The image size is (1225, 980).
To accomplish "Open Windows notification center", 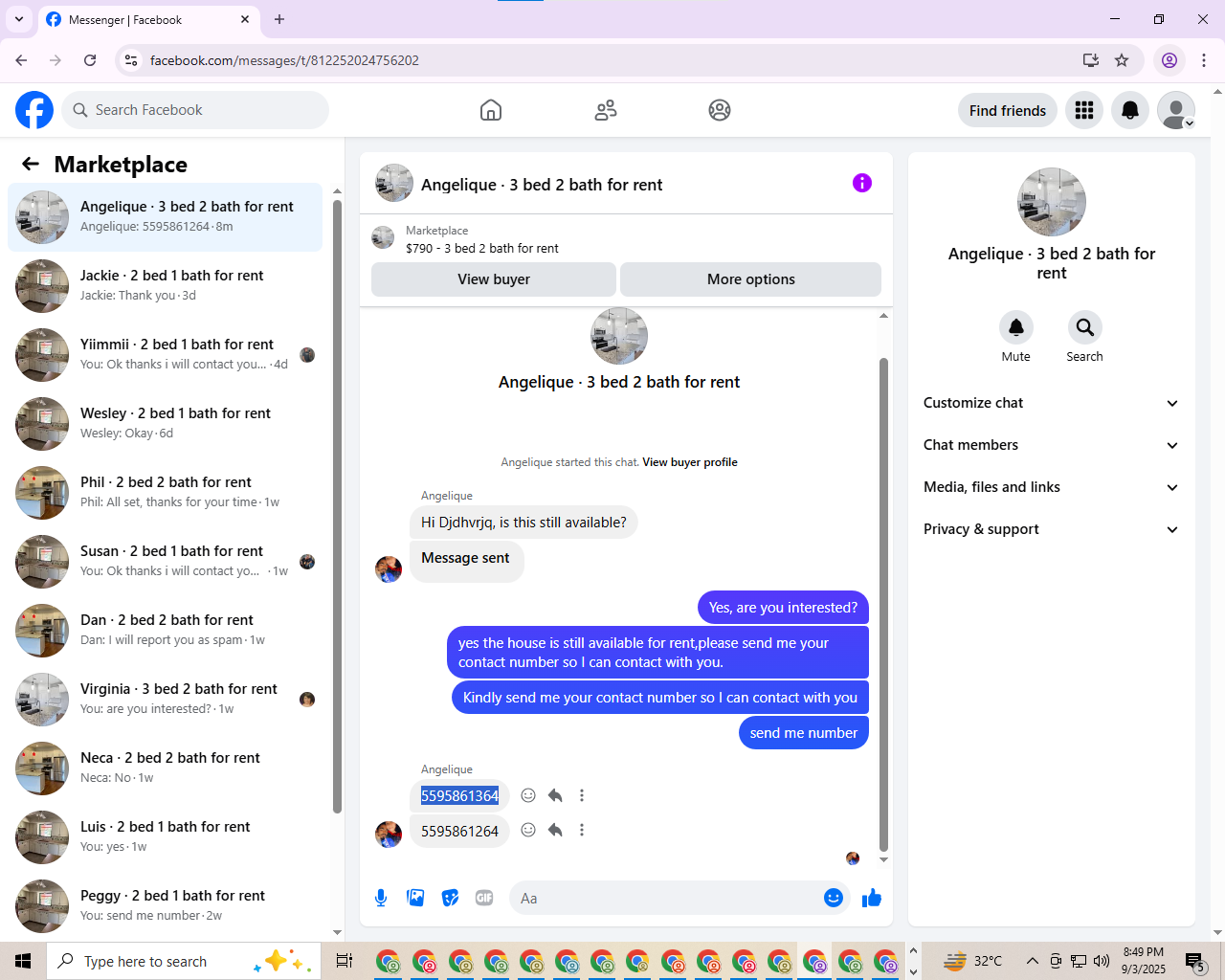I will click(x=1194, y=961).
